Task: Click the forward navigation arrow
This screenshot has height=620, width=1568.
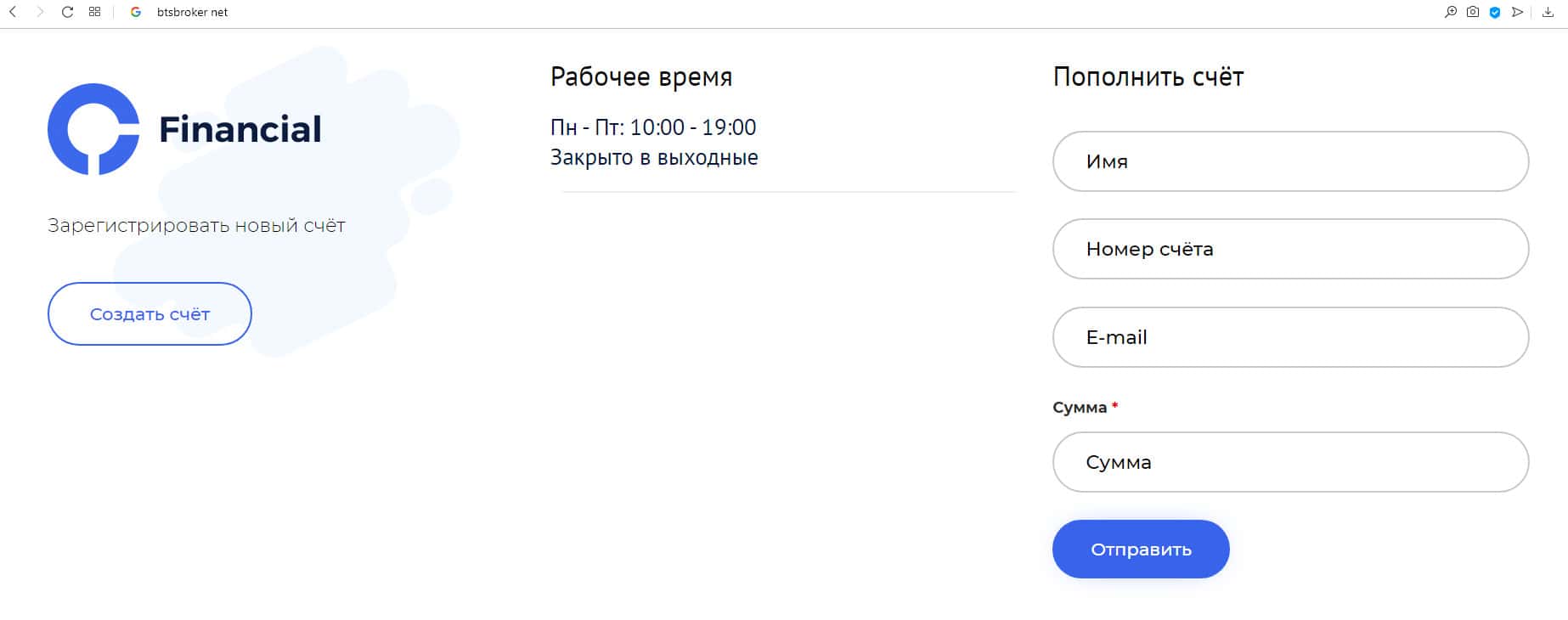Action: click(39, 12)
